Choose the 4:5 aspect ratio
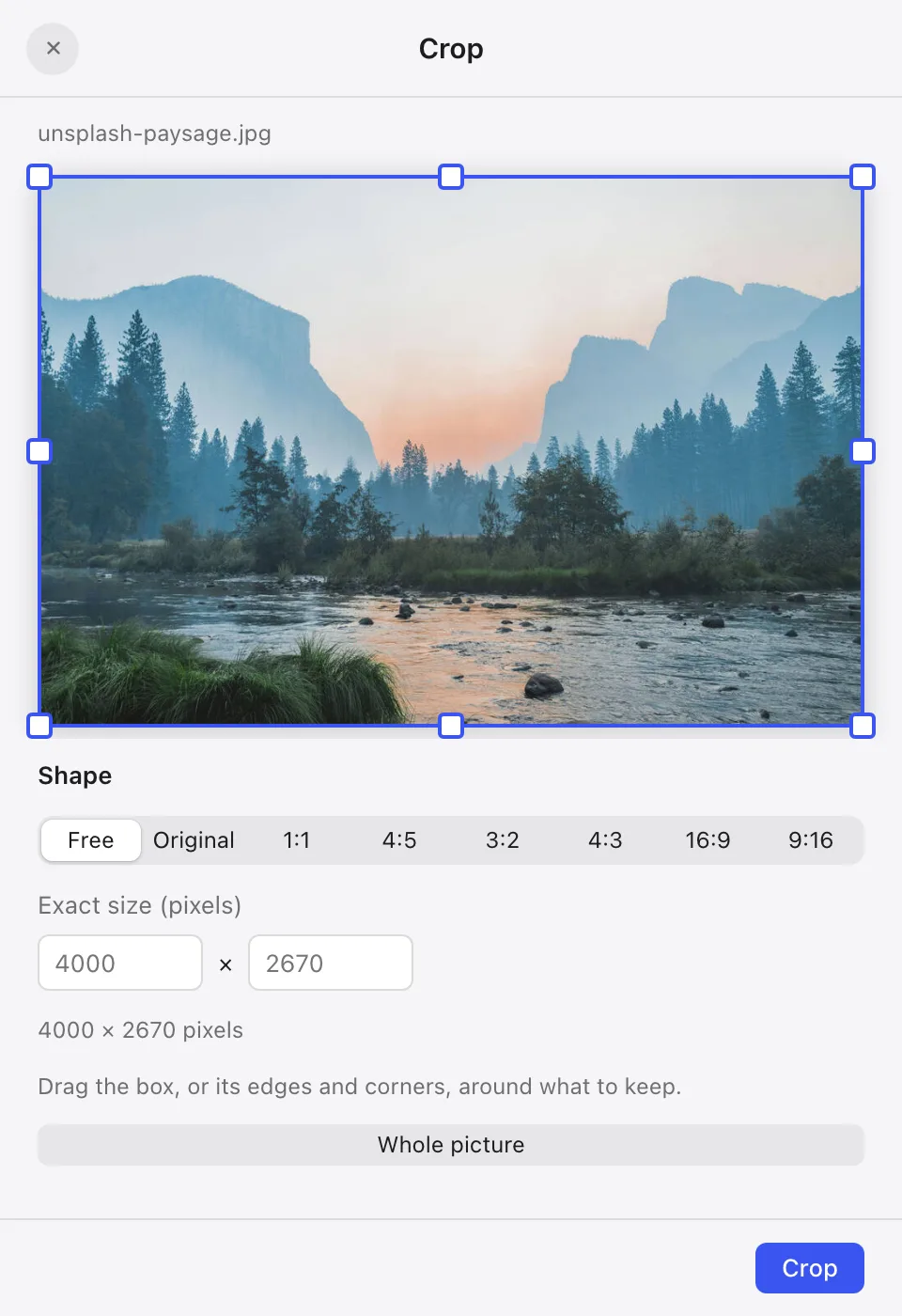902x1316 pixels. [399, 839]
